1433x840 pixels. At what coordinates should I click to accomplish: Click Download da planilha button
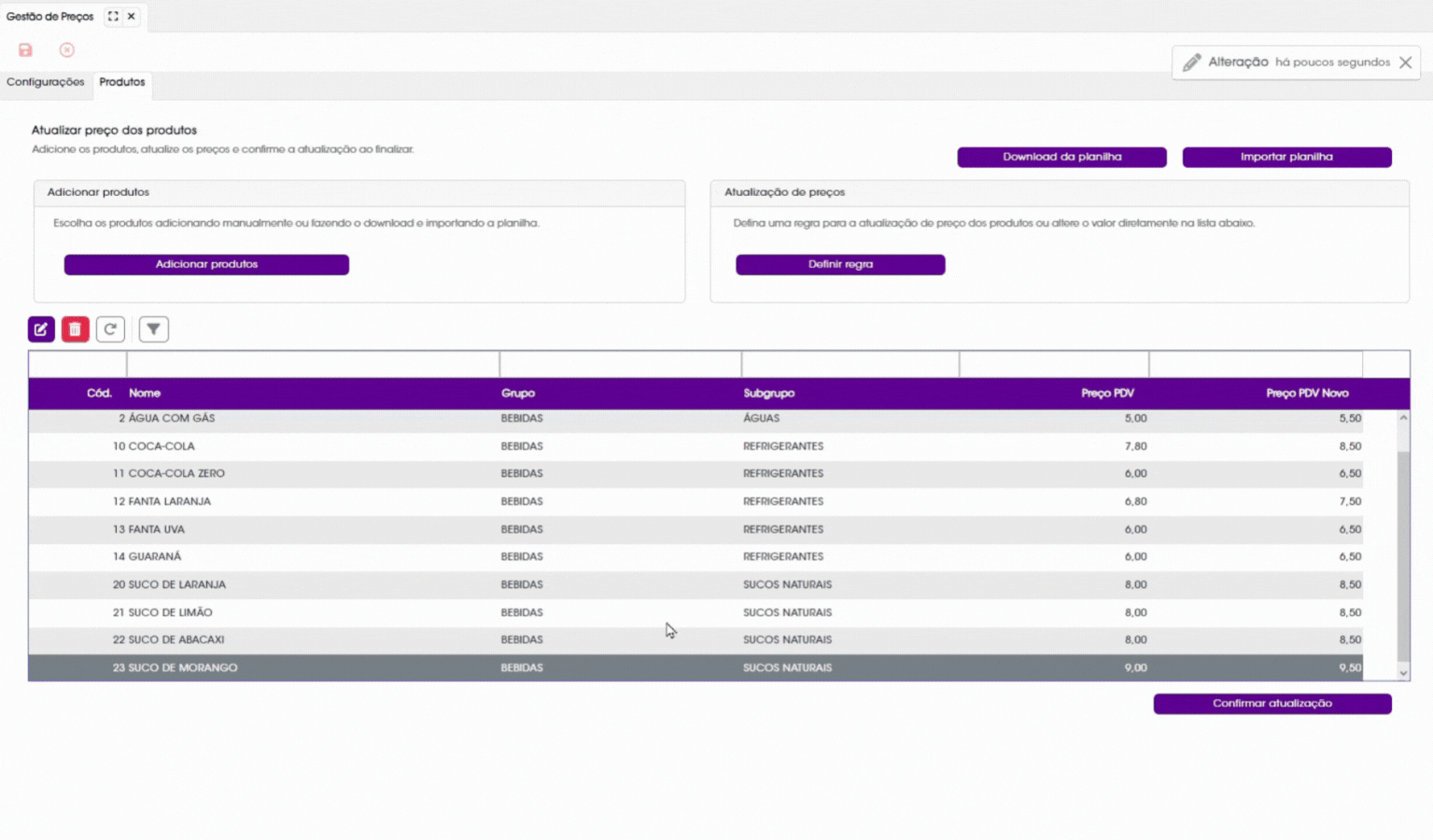pos(1061,157)
